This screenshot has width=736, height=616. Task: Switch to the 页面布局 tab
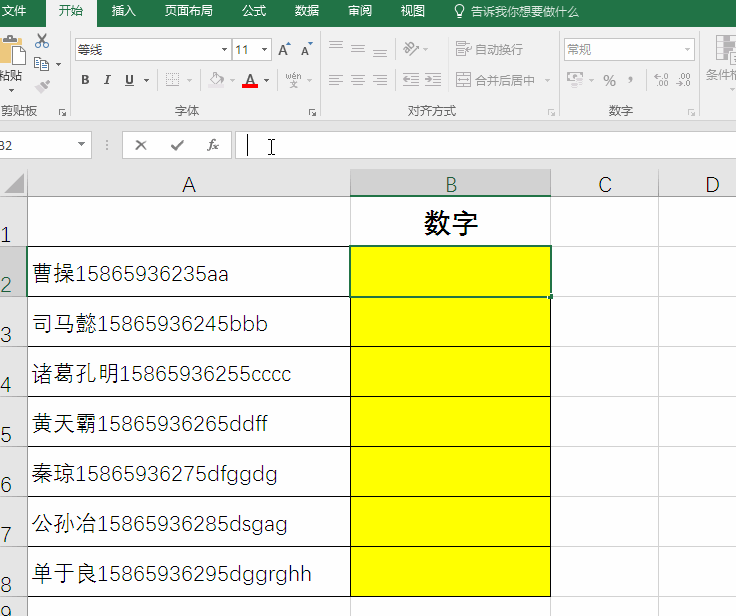pyautogui.click(x=188, y=11)
